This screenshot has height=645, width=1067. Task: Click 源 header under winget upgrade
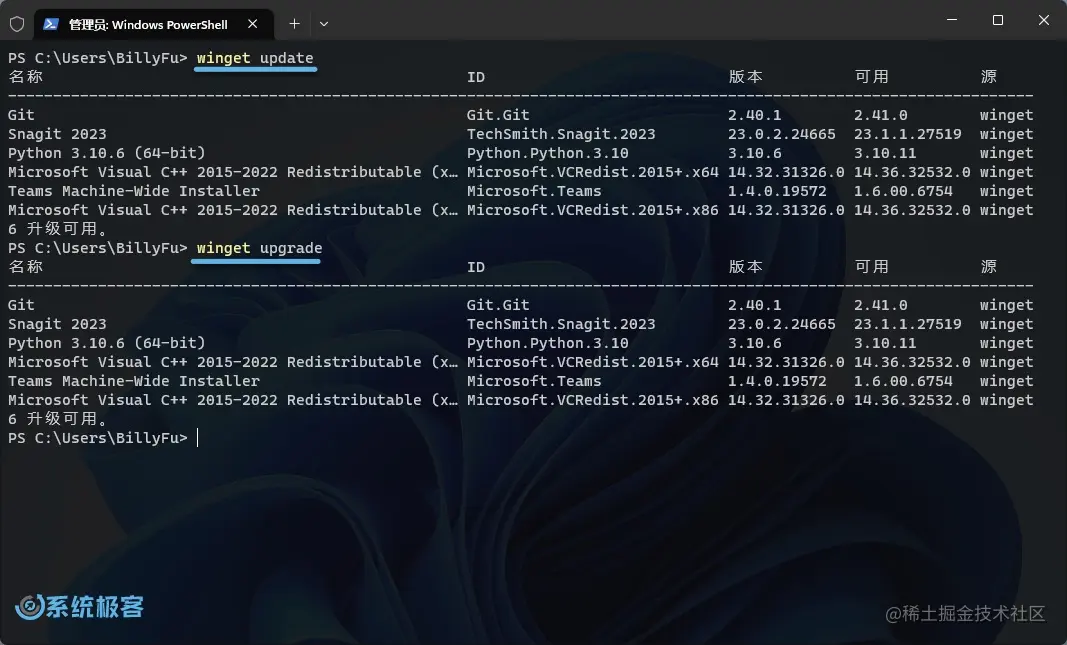coord(989,266)
